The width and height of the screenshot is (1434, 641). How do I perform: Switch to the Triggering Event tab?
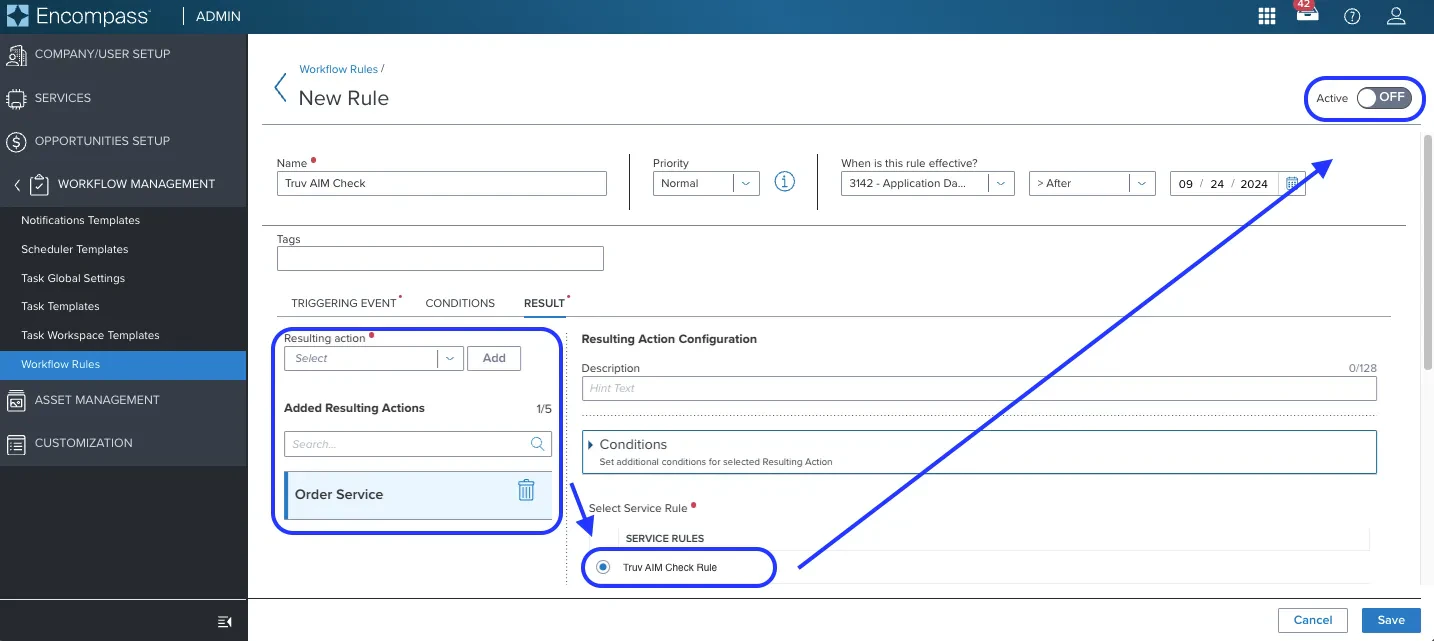344,303
